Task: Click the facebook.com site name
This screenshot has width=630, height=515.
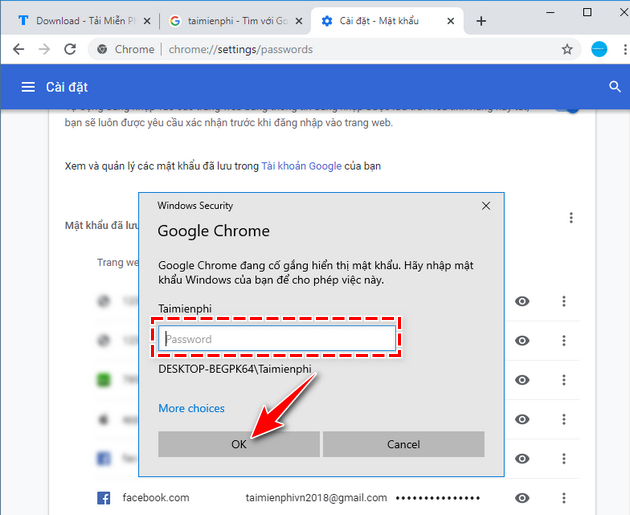Action: 156,498
